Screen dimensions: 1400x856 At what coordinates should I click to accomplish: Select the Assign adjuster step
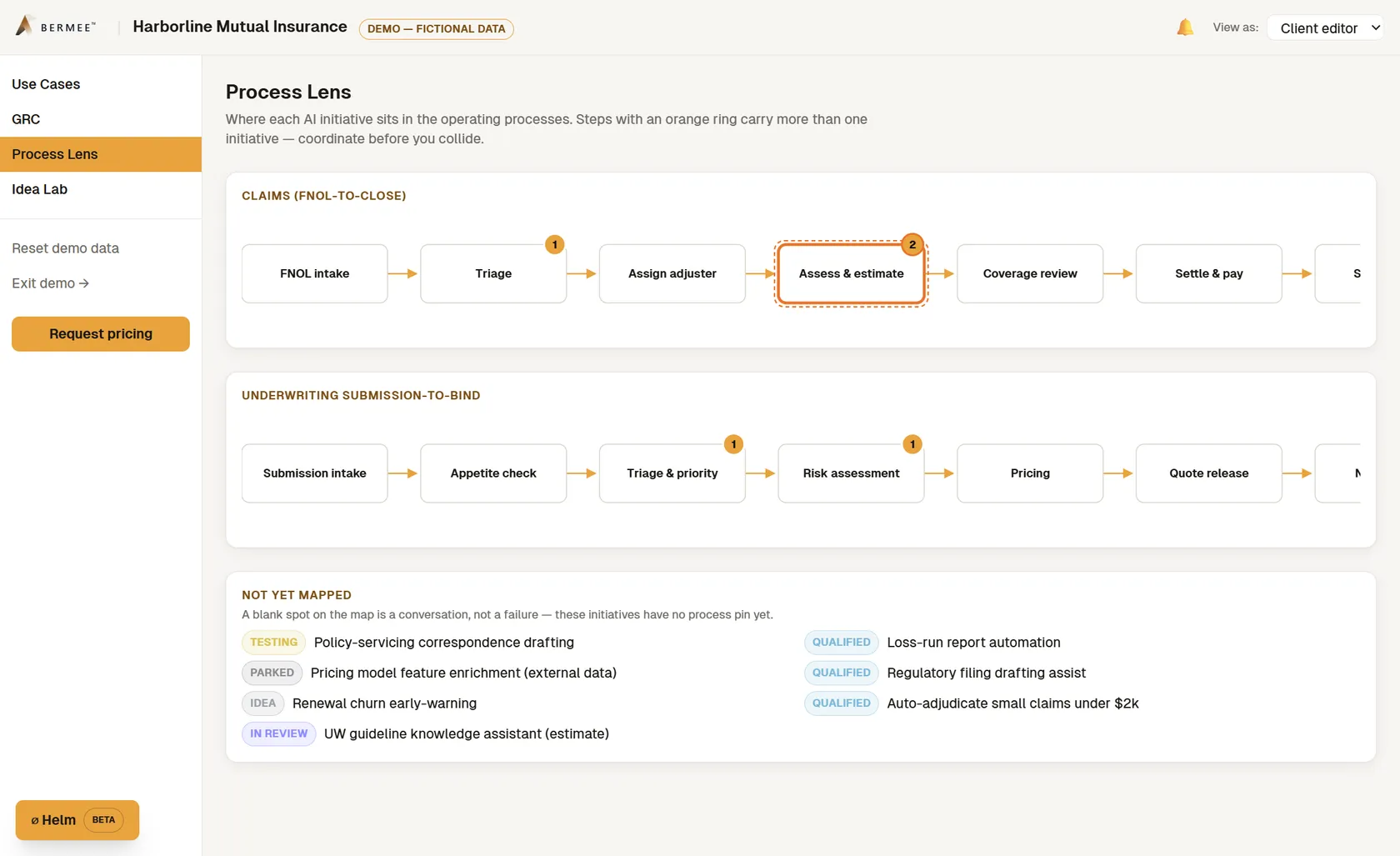point(672,273)
